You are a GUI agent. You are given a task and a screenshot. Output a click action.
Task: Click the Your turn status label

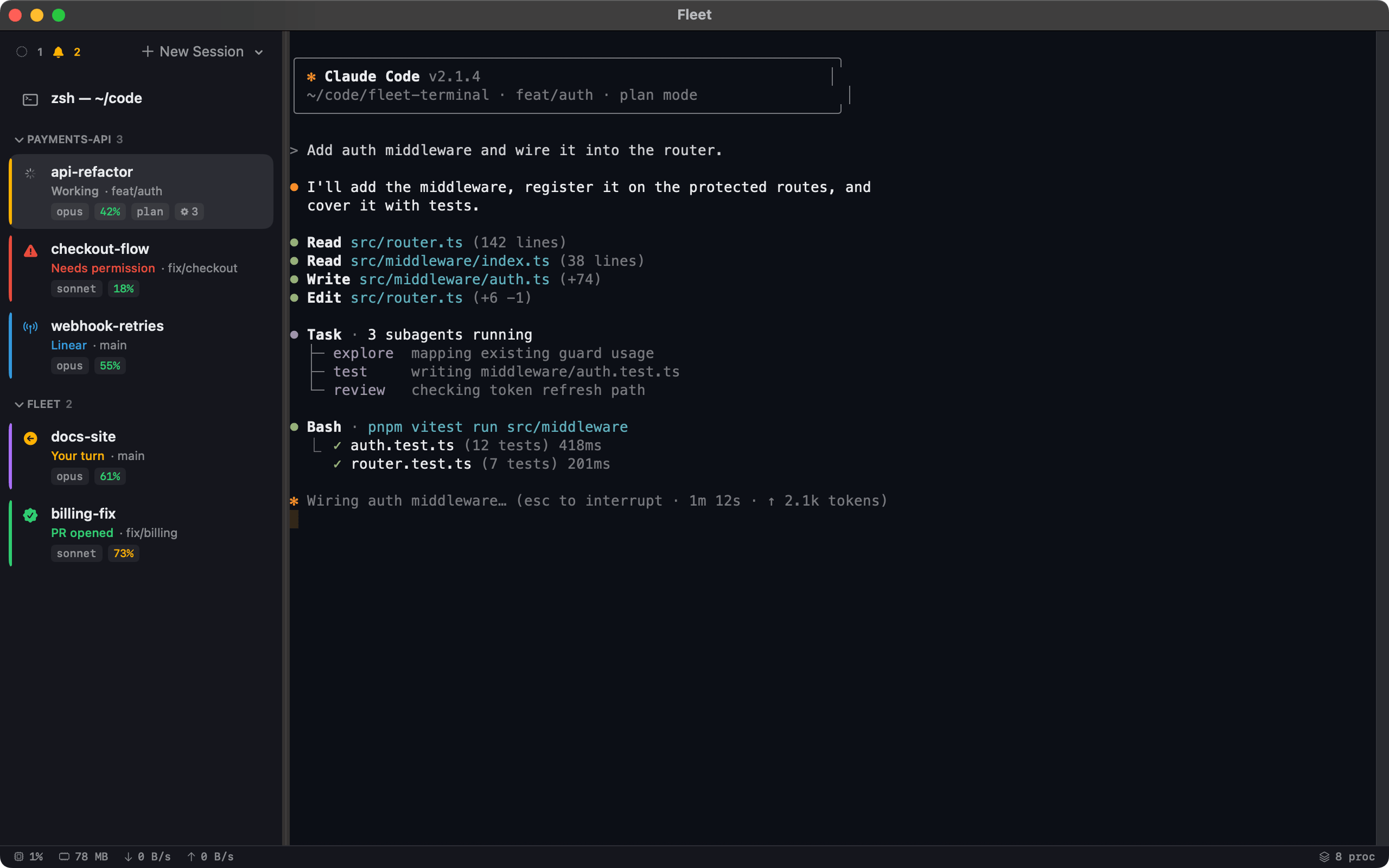pos(78,456)
